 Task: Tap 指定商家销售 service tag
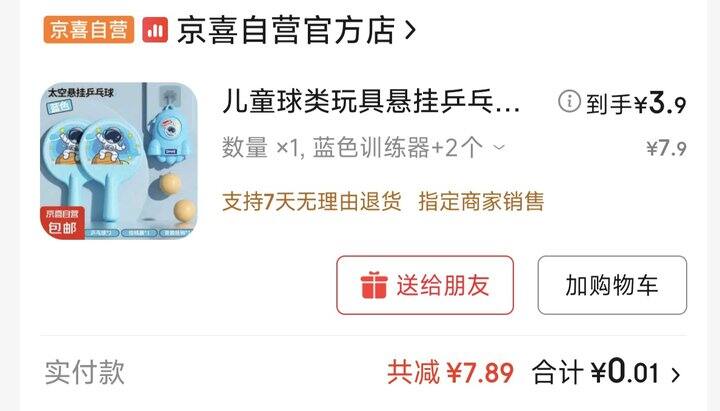coord(481,202)
